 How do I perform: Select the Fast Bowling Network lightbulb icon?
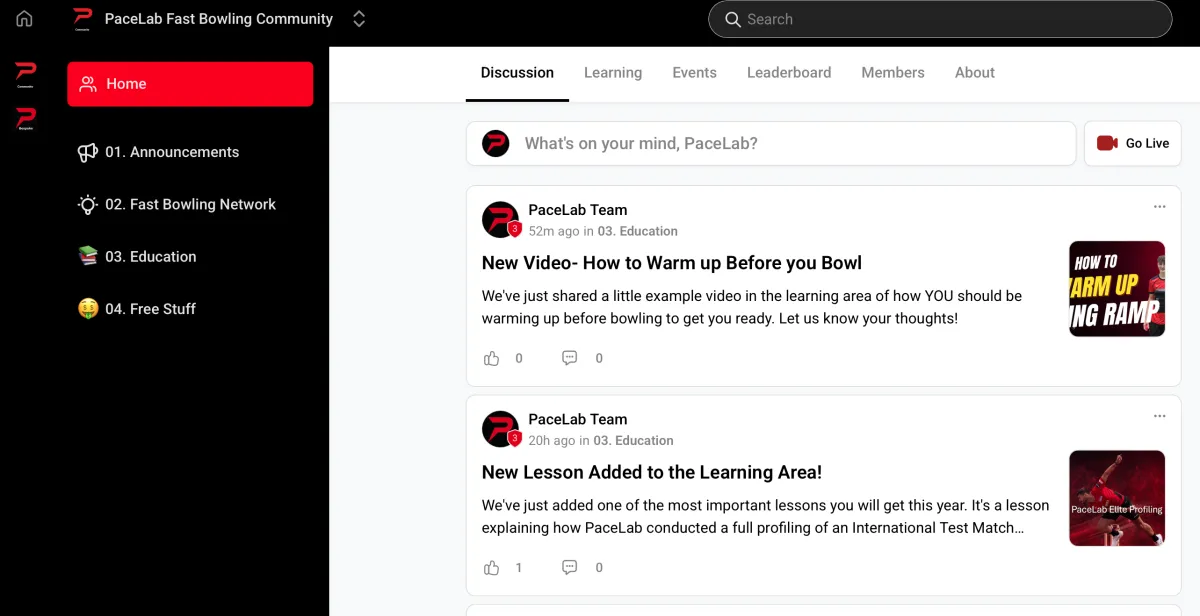(86, 204)
